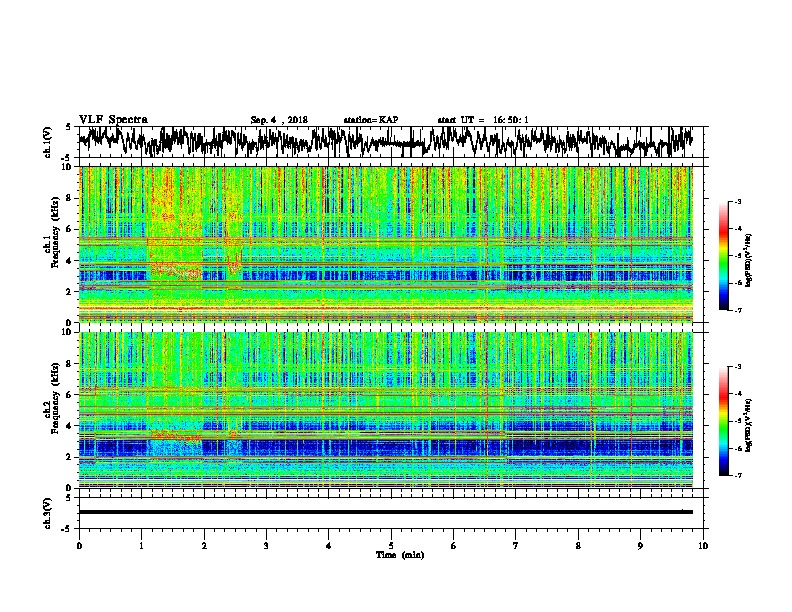Click the time axis tick label "9"
792x612 pixels.
pyautogui.click(x=640, y=545)
